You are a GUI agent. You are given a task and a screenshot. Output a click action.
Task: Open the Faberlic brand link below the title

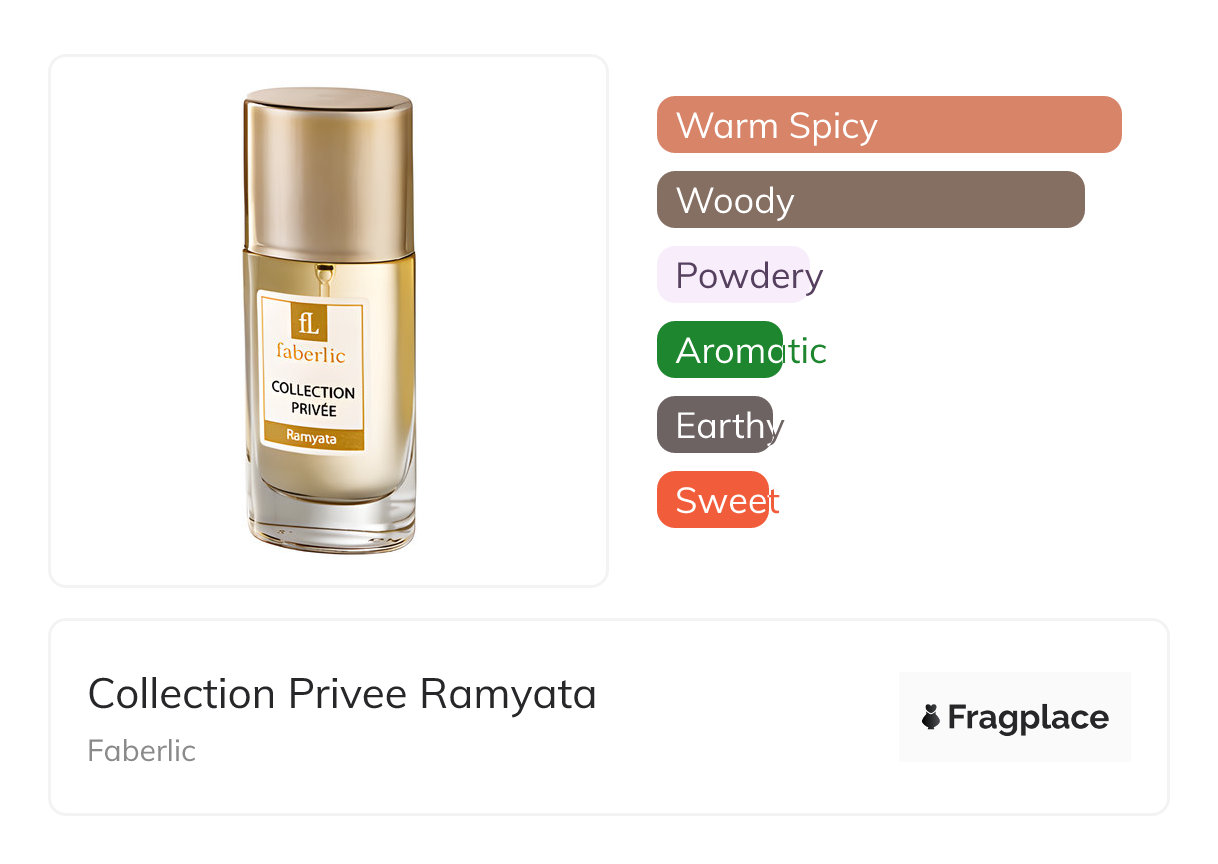point(142,751)
